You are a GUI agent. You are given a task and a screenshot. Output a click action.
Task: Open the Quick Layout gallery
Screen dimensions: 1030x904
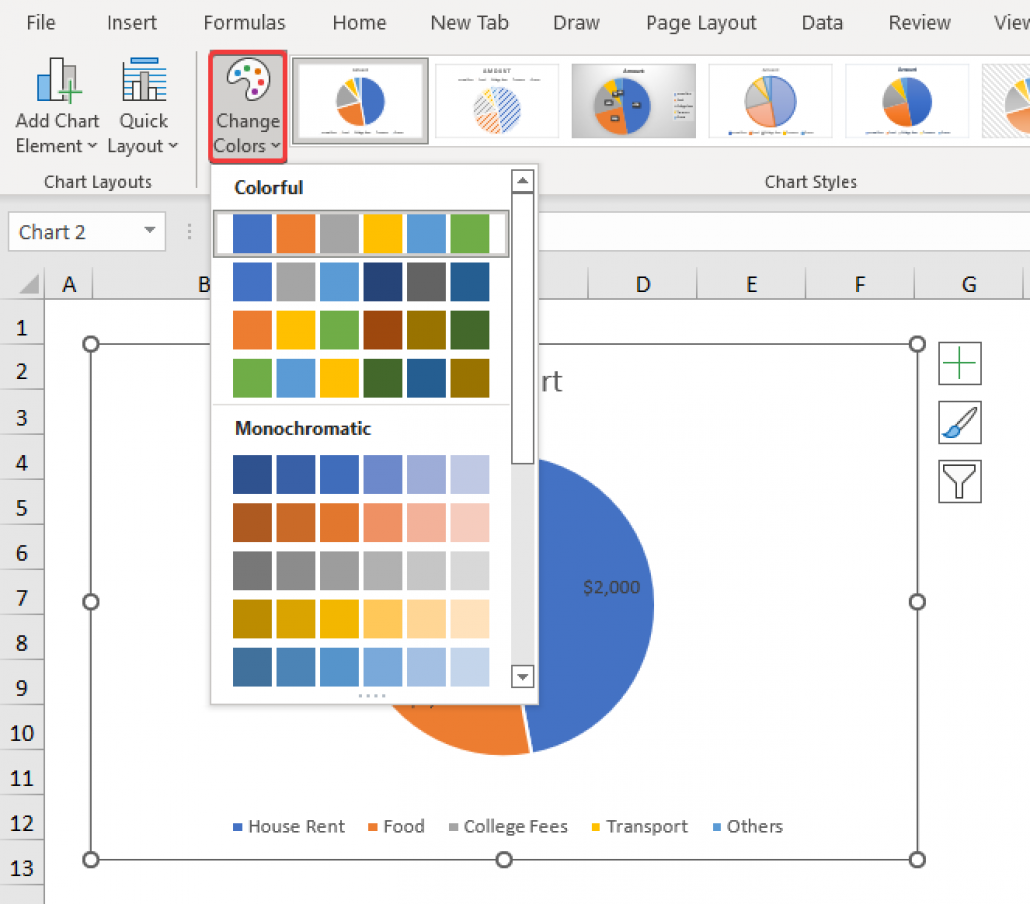[143, 105]
